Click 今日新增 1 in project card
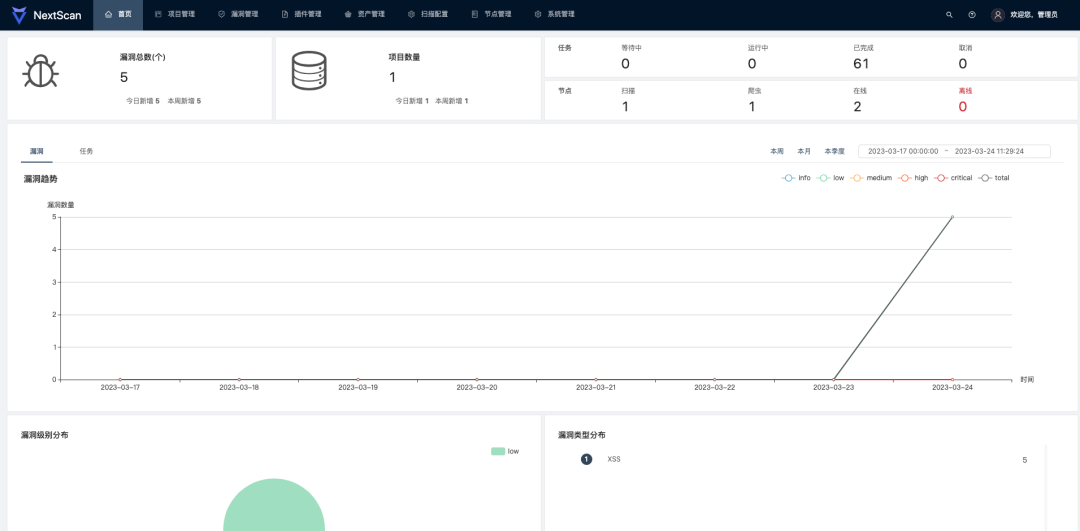The image size is (1080, 531). (412, 101)
